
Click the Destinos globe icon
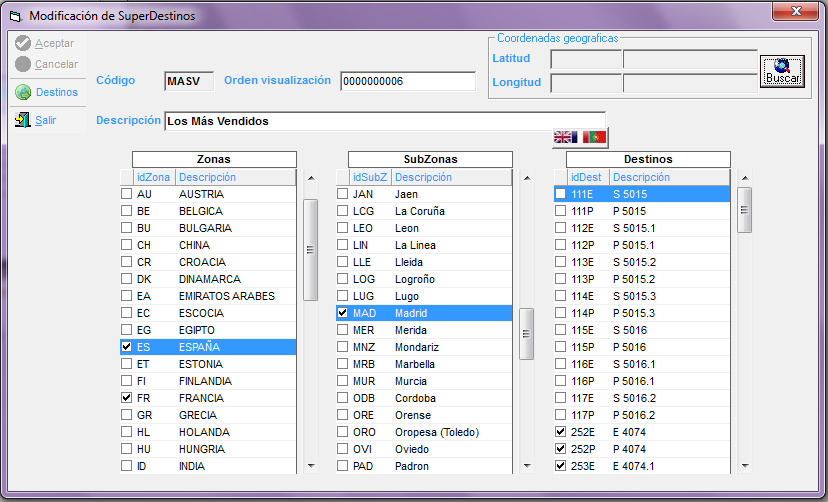click(23, 92)
